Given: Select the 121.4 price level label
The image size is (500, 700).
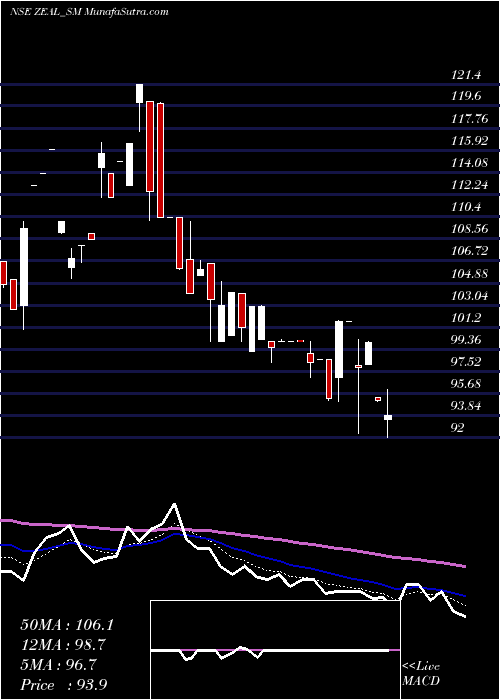Looking at the screenshot, I should (x=466, y=75).
